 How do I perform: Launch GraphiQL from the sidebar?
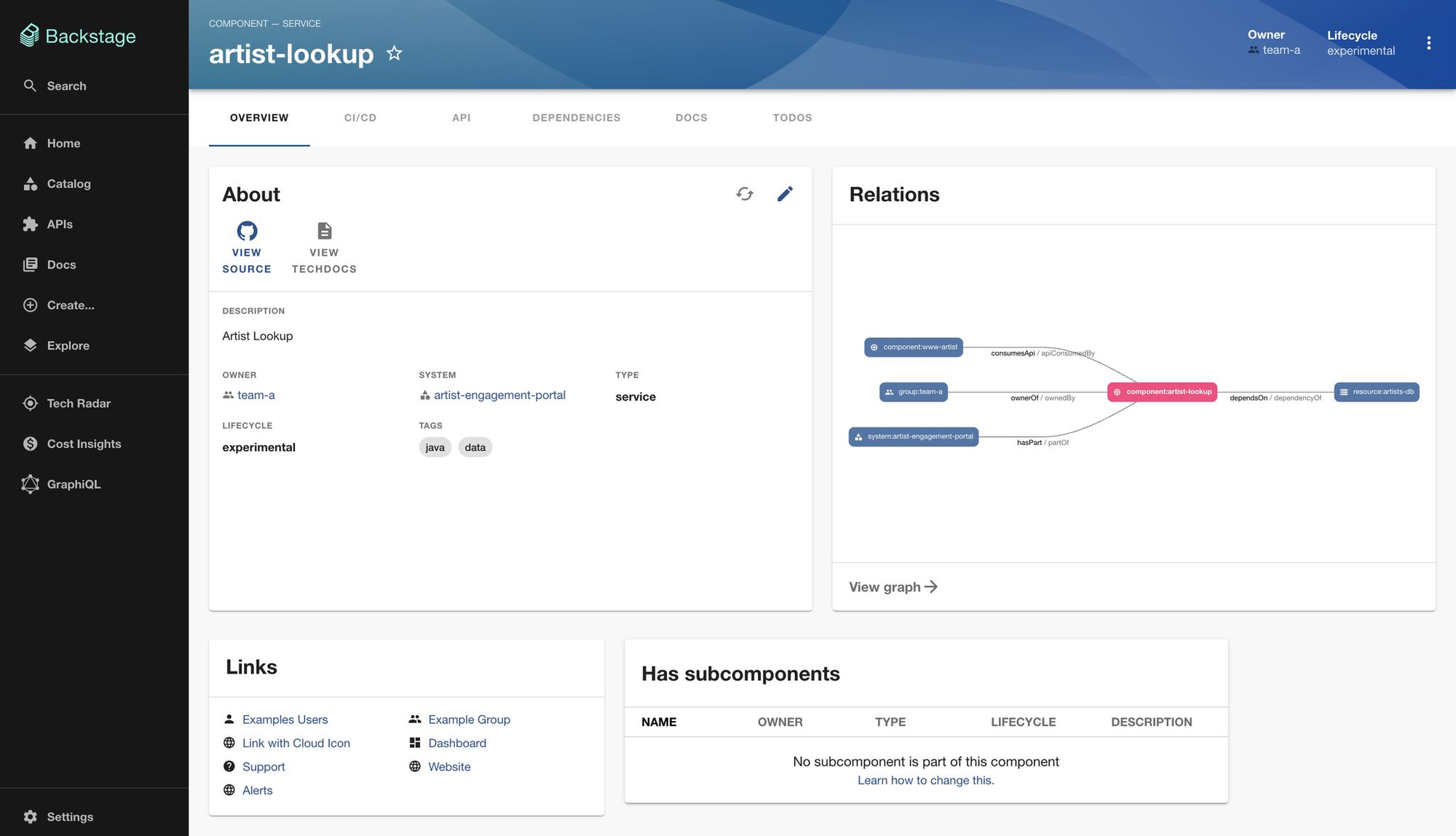(31, 484)
